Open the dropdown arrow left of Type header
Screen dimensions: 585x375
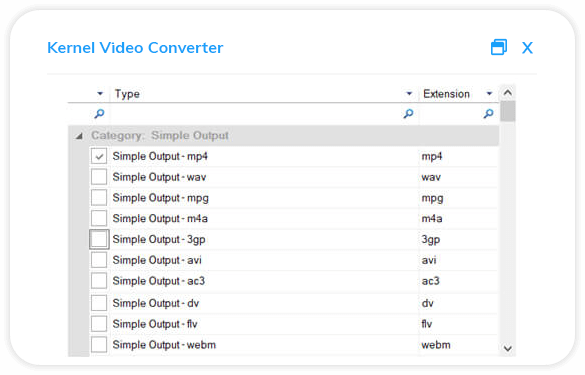coord(100,94)
